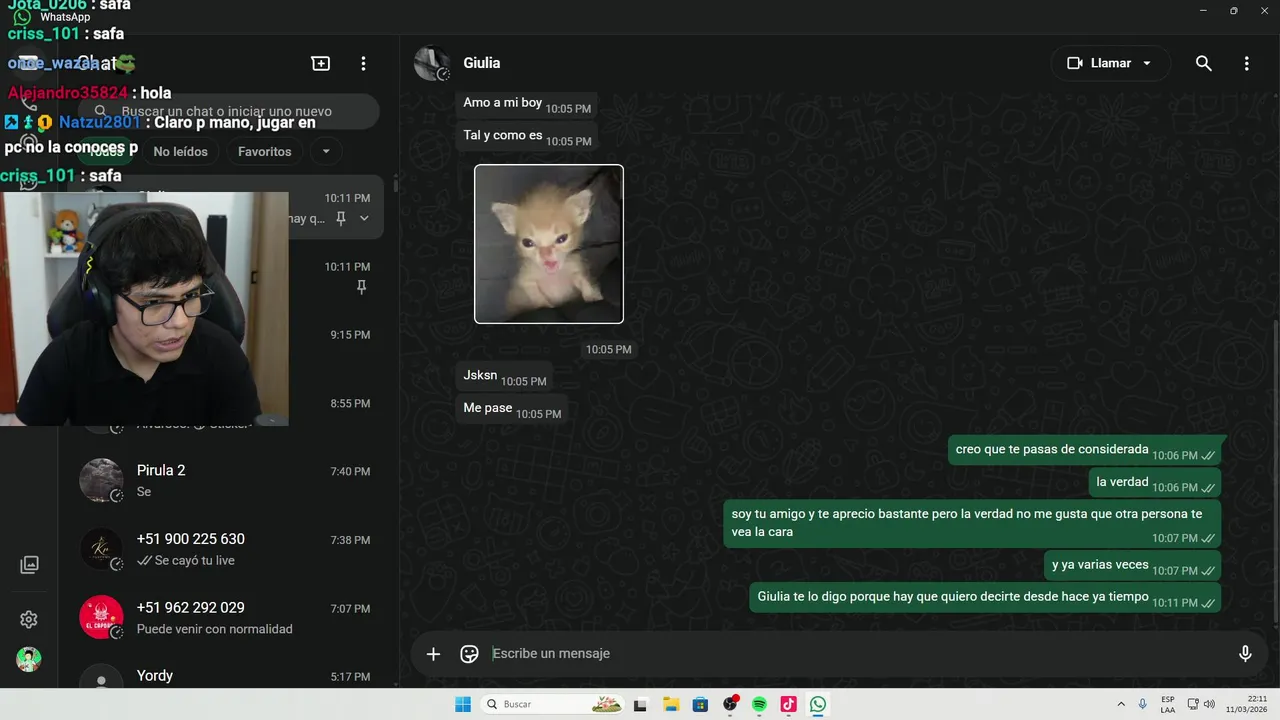Open Task View icon in taskbar

pyautogui.click(x=641, y=704)
